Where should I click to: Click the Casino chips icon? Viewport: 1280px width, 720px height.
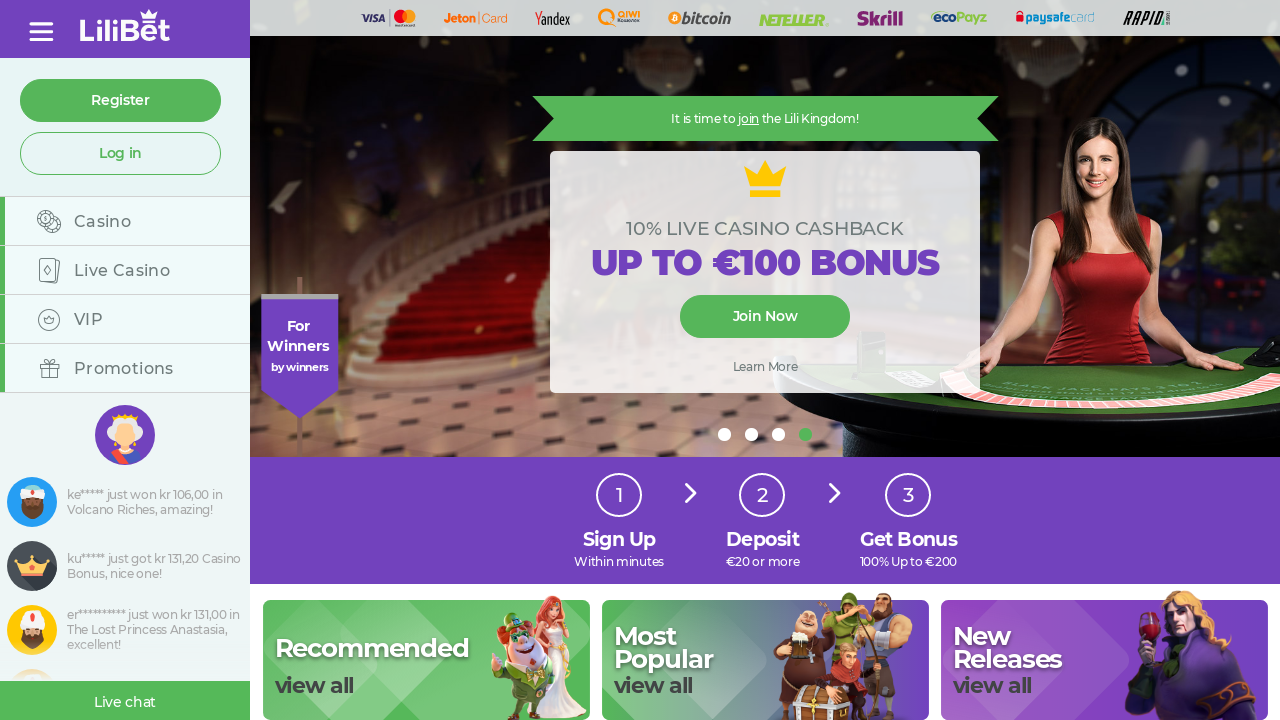tap(49, 221)
